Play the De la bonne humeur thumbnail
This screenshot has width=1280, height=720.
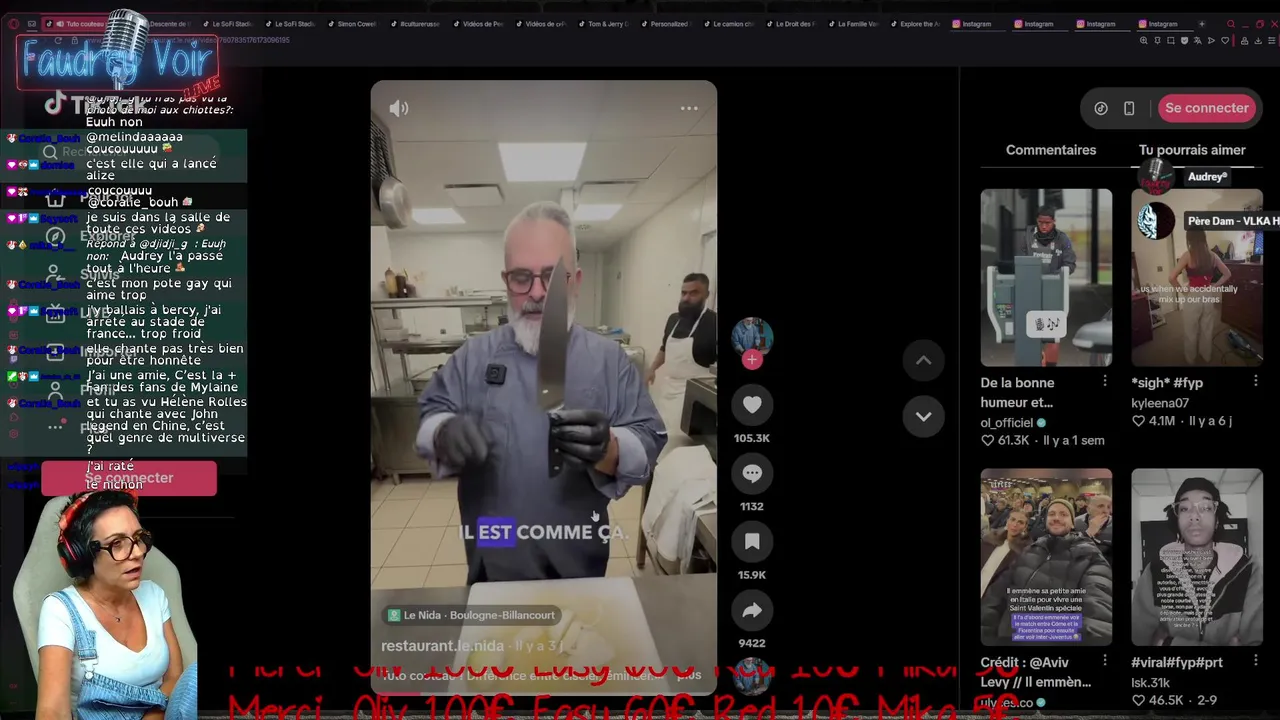click(1046, 277)
